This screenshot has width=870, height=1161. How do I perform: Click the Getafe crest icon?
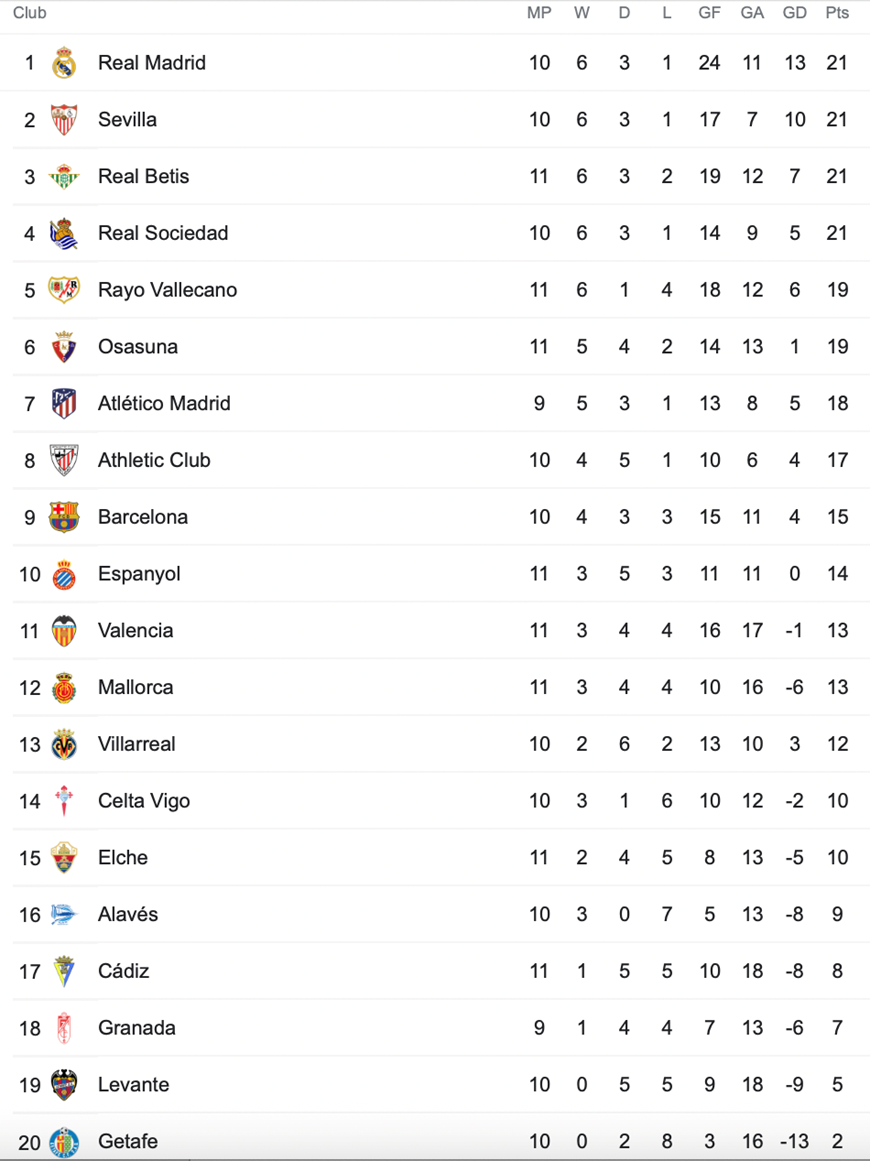64,1142
